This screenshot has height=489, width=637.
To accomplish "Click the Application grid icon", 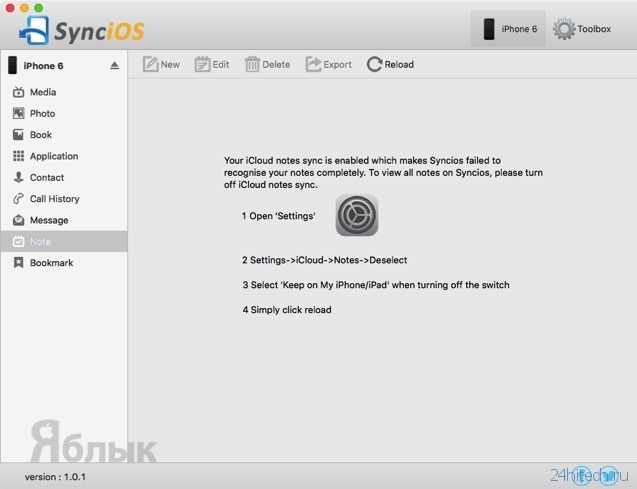I will click(x=18, y=156).
